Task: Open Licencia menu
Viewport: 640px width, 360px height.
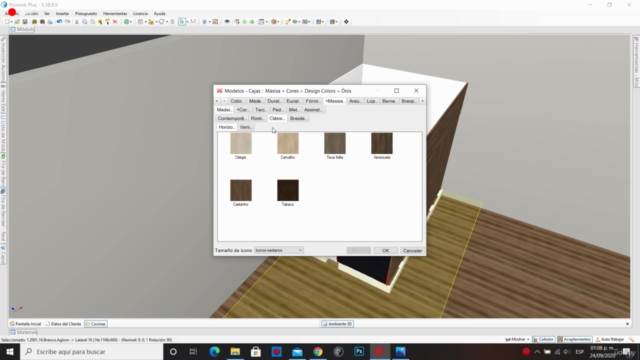Action: coord(140,13)
